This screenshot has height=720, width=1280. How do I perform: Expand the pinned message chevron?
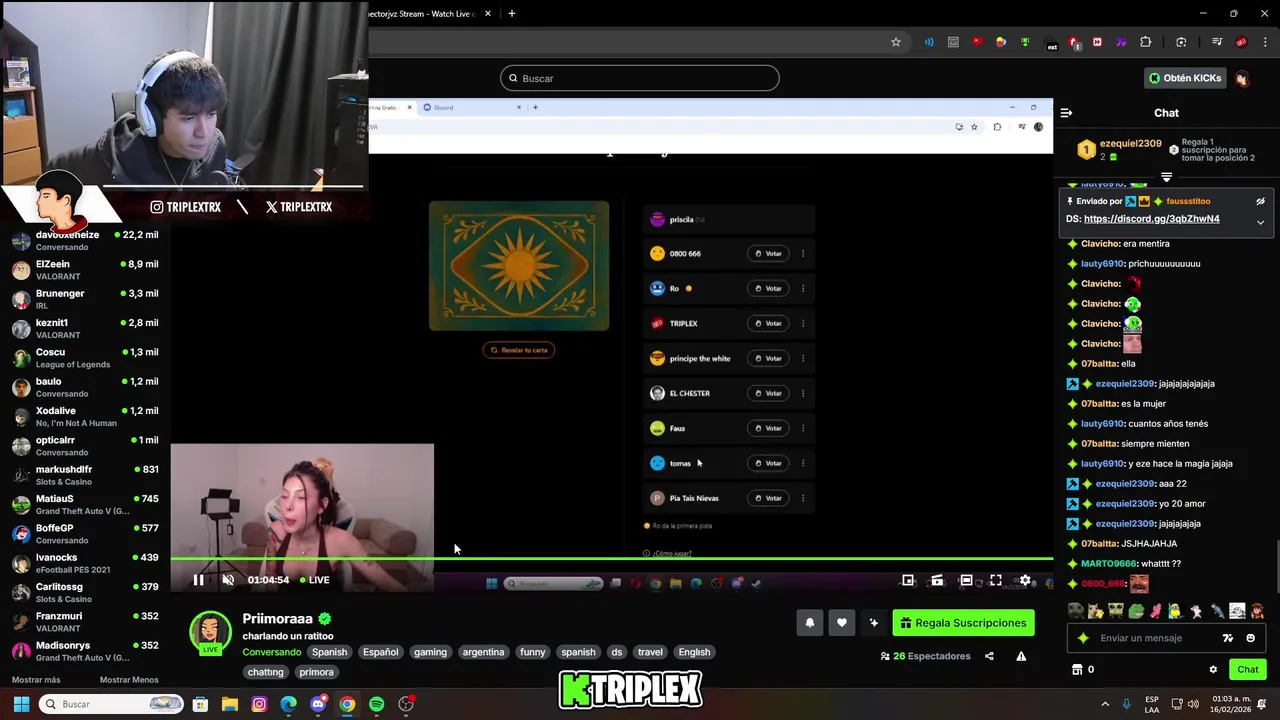pos(1260,222)
